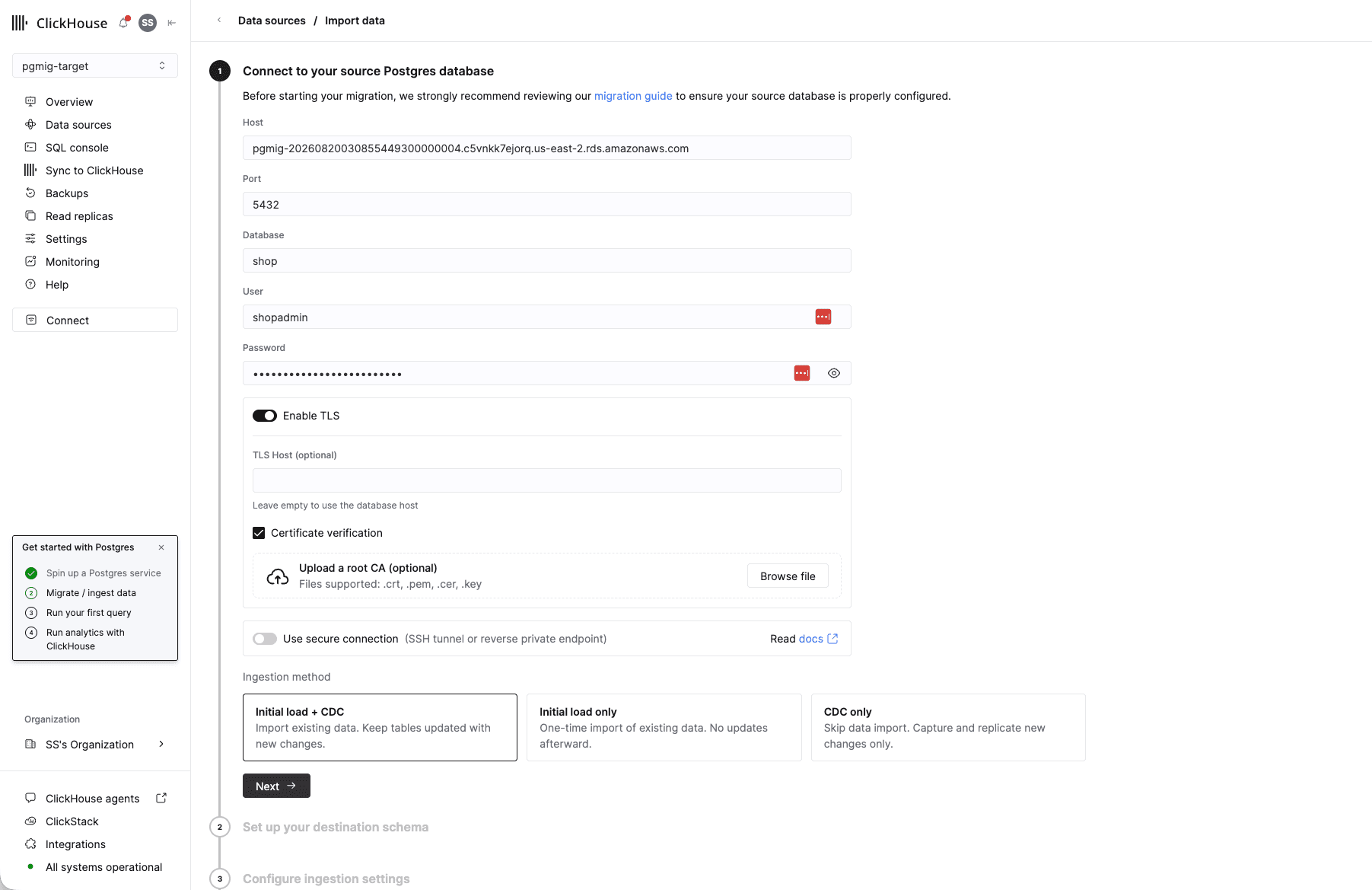Select Initial load only ingestion method
The width and height of the screenshot is (1372, 890).
664,727
